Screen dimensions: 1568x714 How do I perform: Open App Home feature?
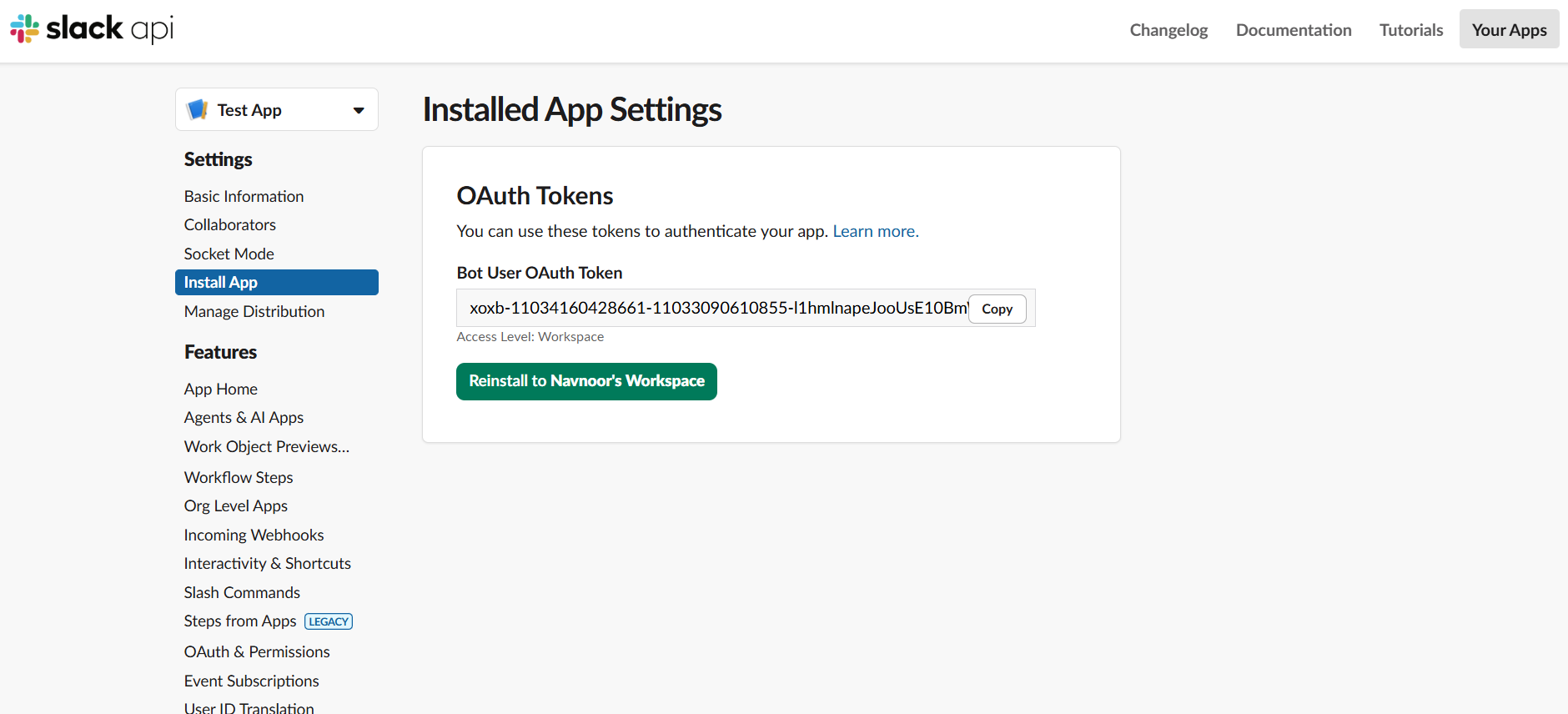pos(221,389)
